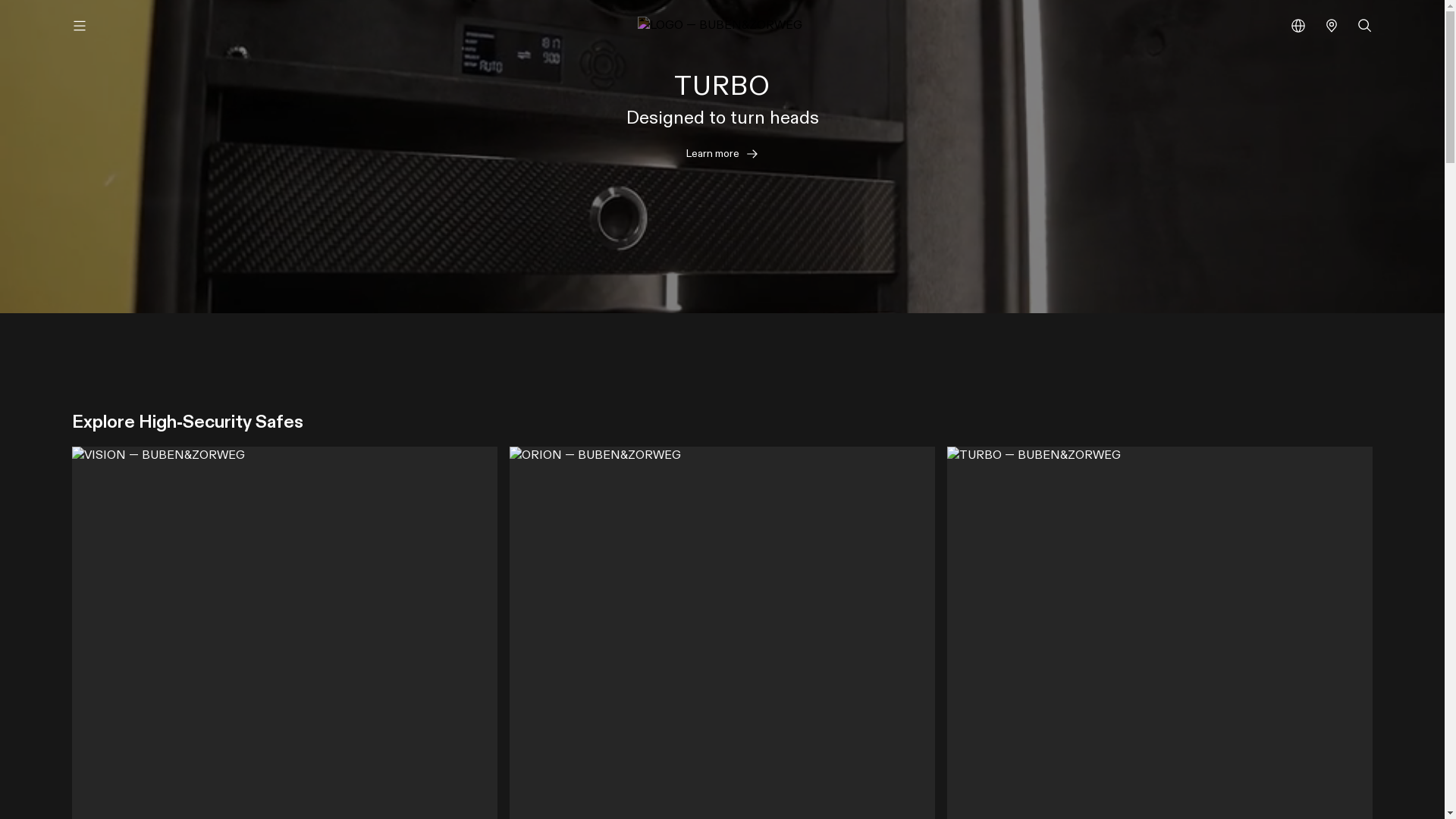This screenshot has width=1456, height=819.
Task: Open the ORION safe card
Action: (722, 632)
